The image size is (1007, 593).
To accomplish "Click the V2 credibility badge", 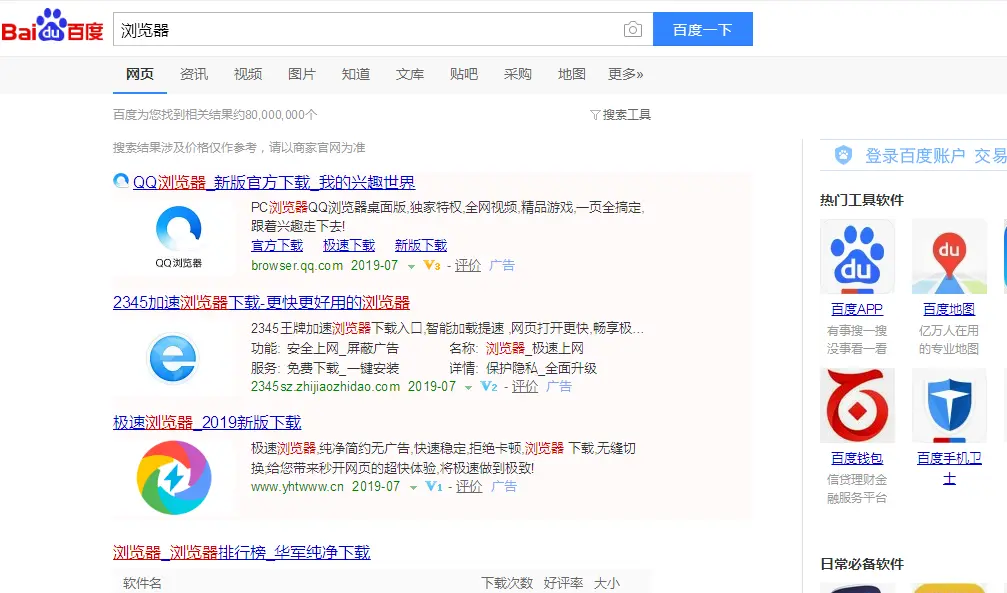I will [x=489, y=387].
